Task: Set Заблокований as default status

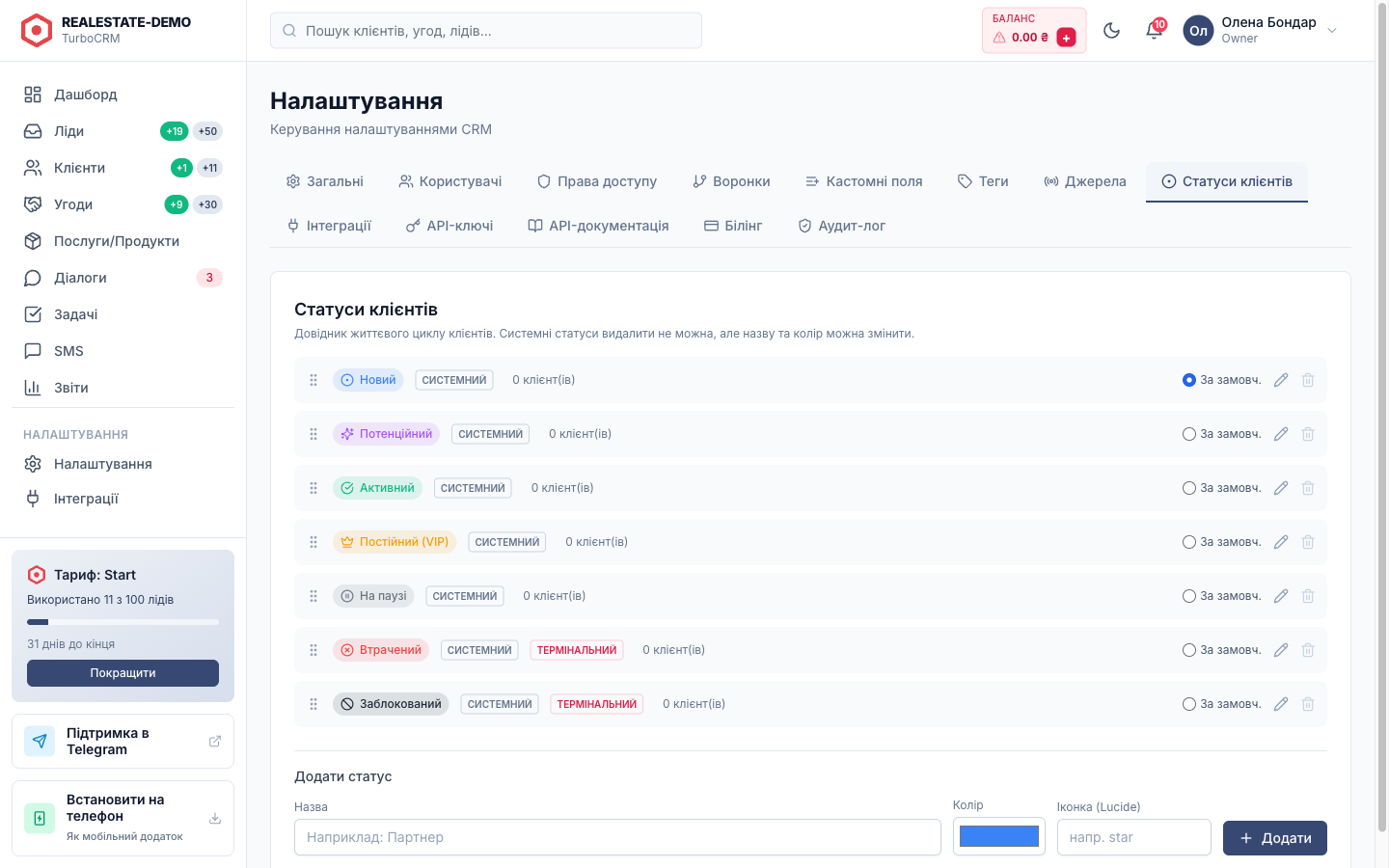Action: click(x=1189, y=704)
